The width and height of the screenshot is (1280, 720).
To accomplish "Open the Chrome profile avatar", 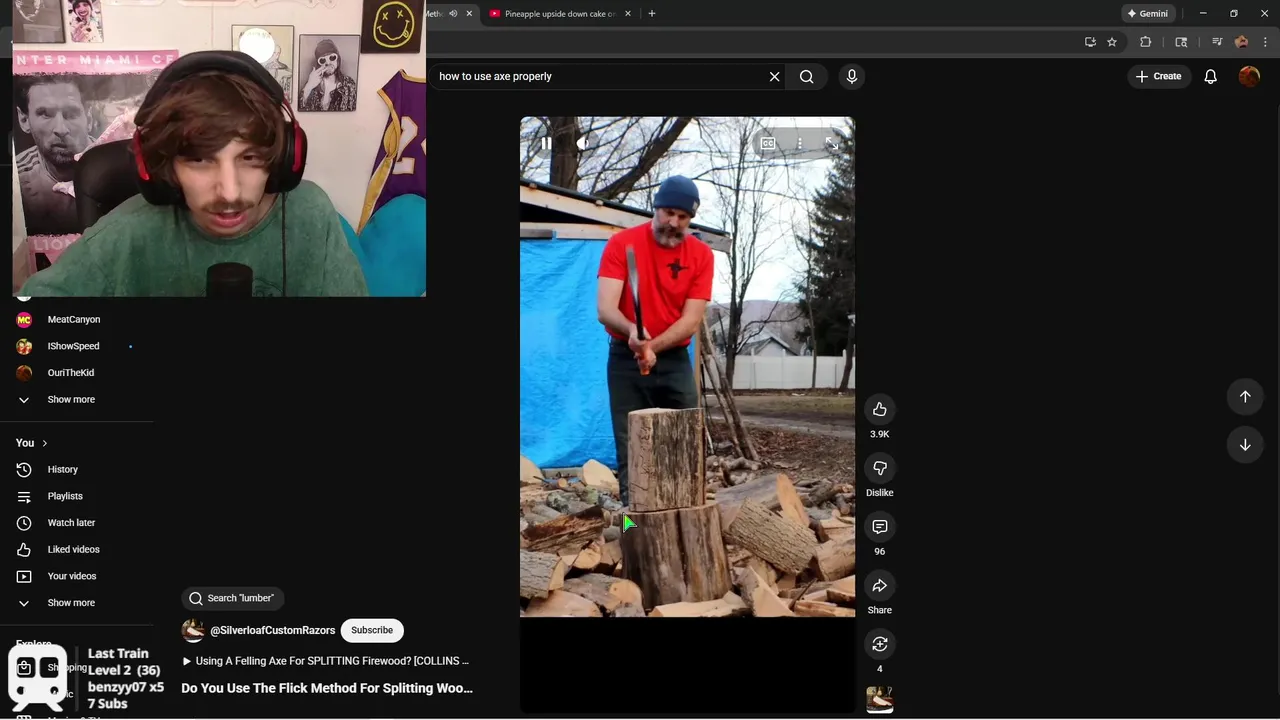I will point(1242,42).
